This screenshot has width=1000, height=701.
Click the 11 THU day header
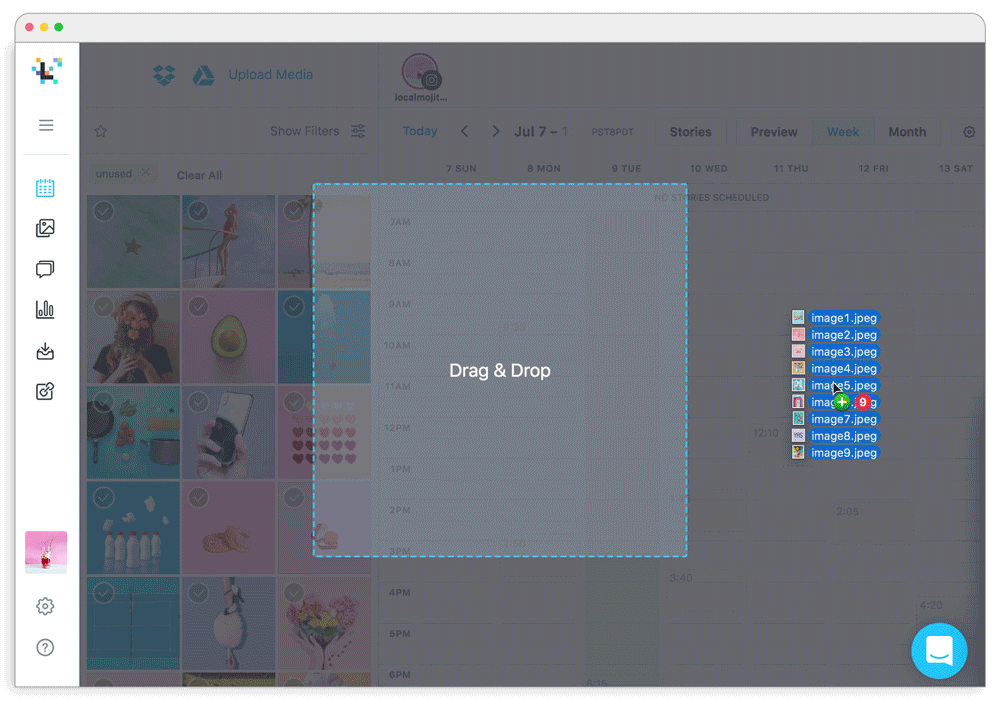click(791, 168)
